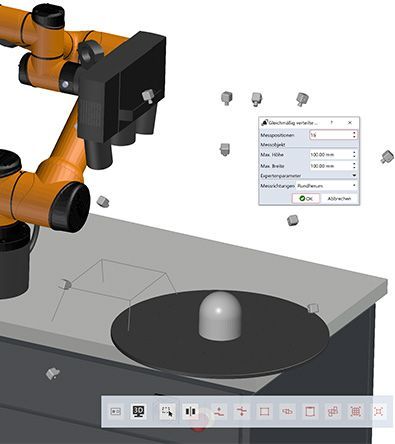Select the sensor position marker above the dialog

[x=302, y=99]
